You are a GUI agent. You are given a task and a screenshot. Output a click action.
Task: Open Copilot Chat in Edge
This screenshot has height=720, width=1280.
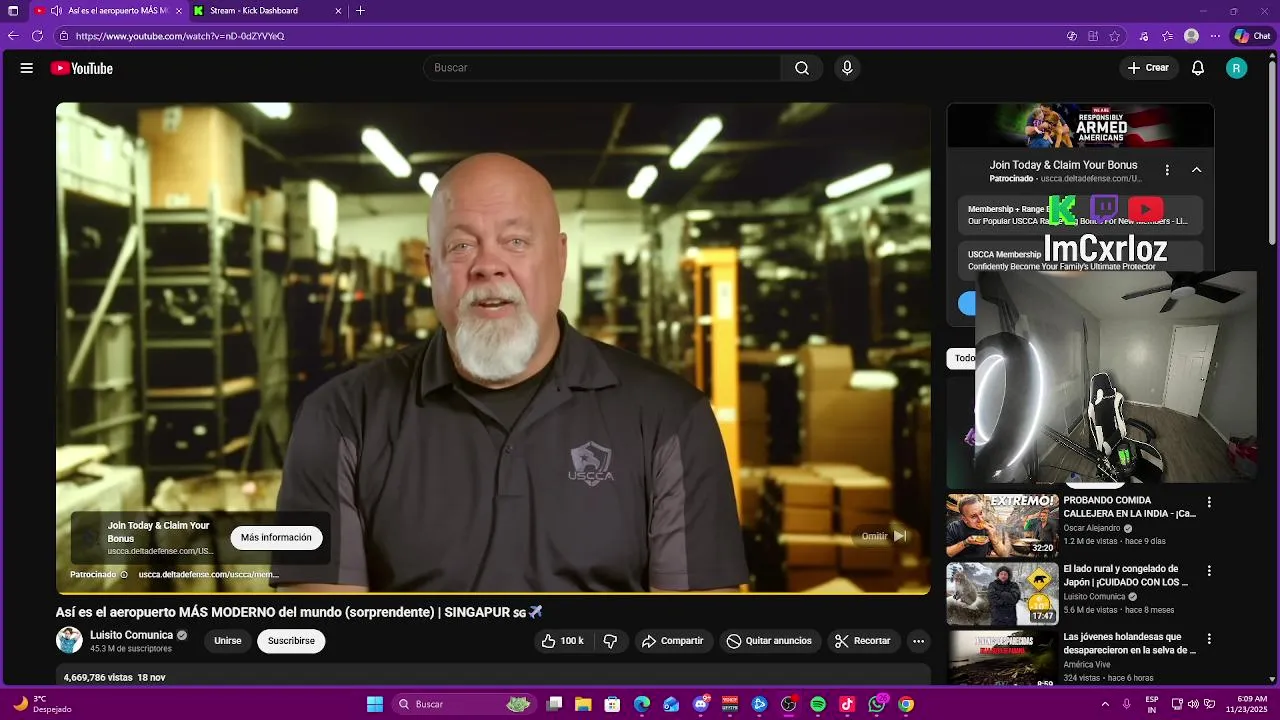(1252, 36)
